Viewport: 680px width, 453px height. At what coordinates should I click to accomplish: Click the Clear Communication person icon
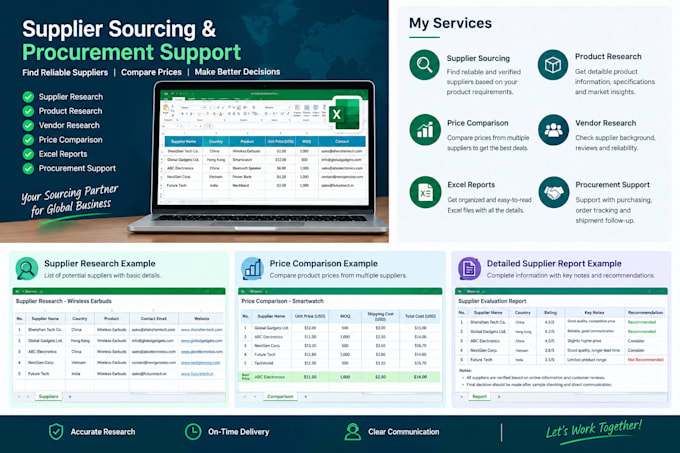coord(353,432)
